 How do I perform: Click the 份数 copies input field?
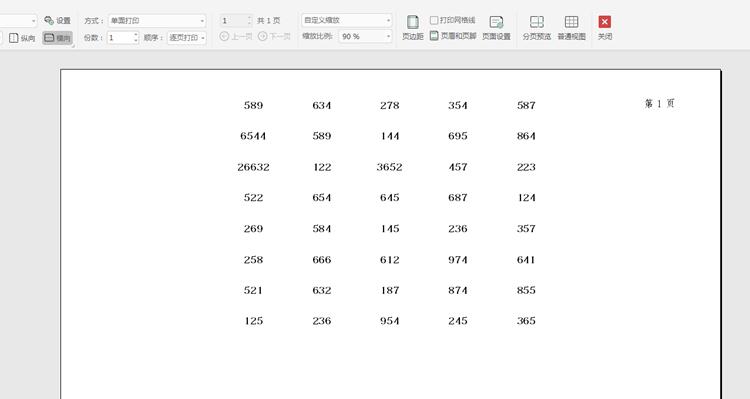pos(120,37)
